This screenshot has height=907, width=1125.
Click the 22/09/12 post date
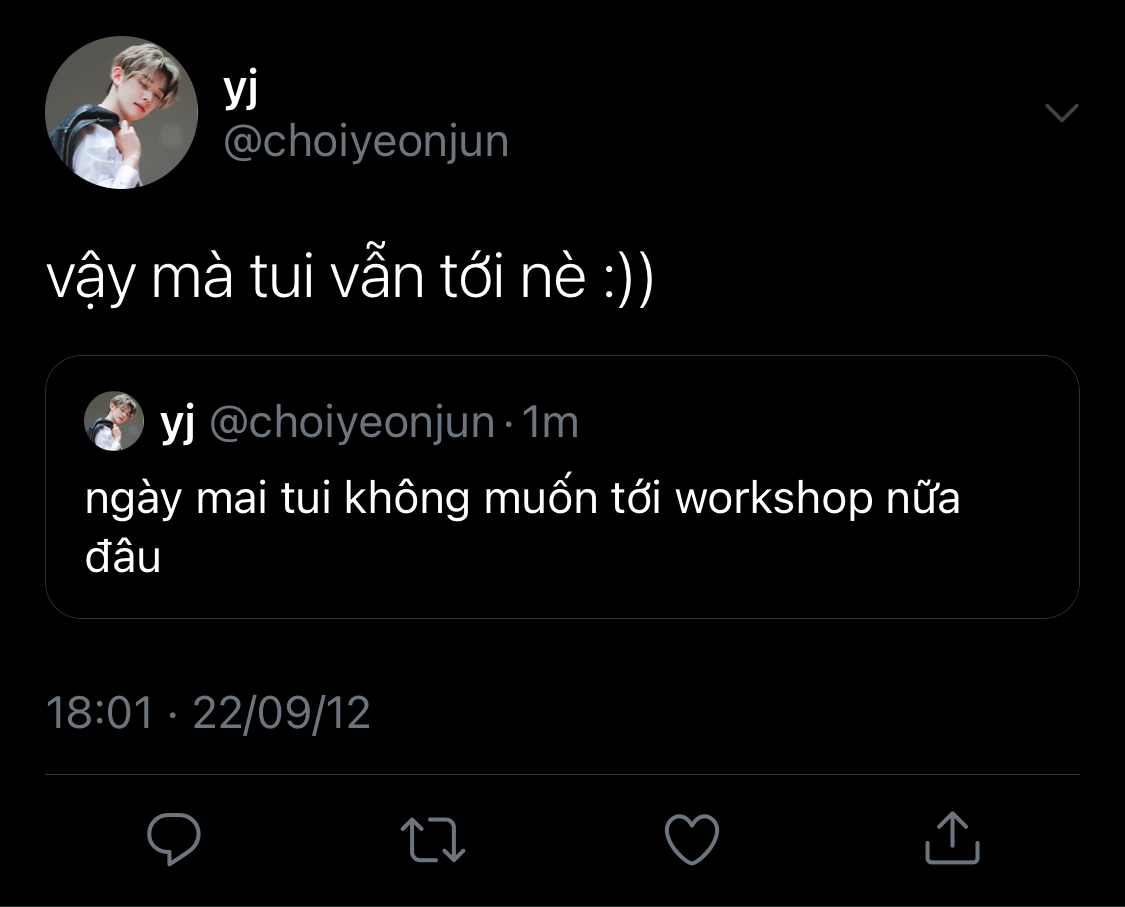coord(281,713)
